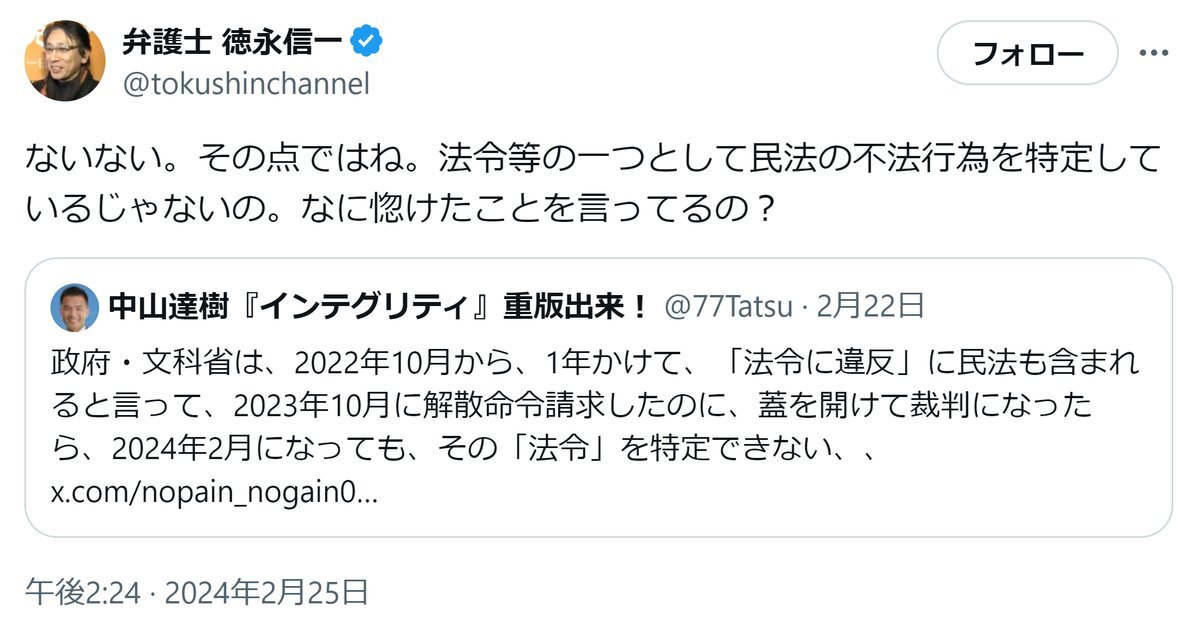
Task: Open 徳永信一's profile avatar photo
Action: coord(66,60)
